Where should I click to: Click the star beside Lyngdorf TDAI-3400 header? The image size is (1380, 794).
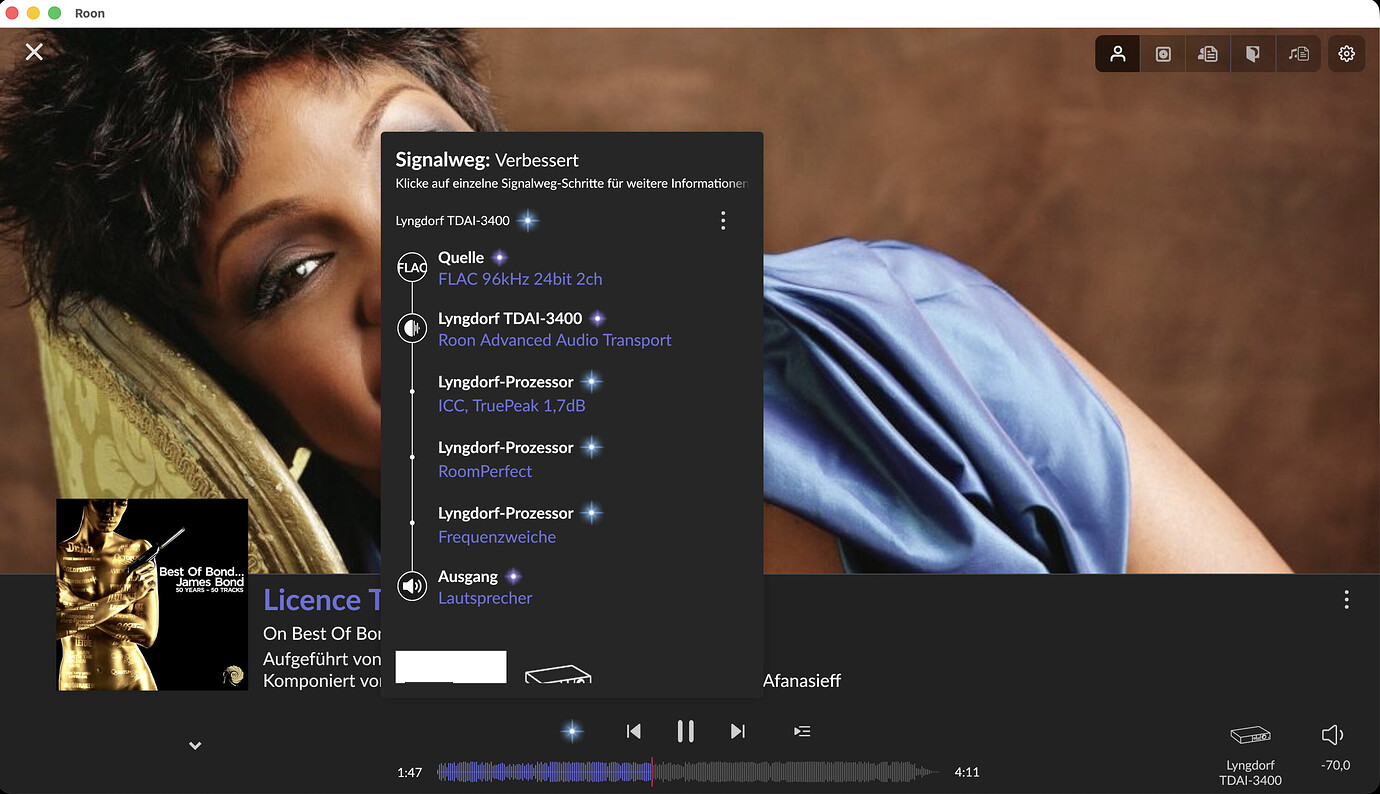(x=527, y=221)
